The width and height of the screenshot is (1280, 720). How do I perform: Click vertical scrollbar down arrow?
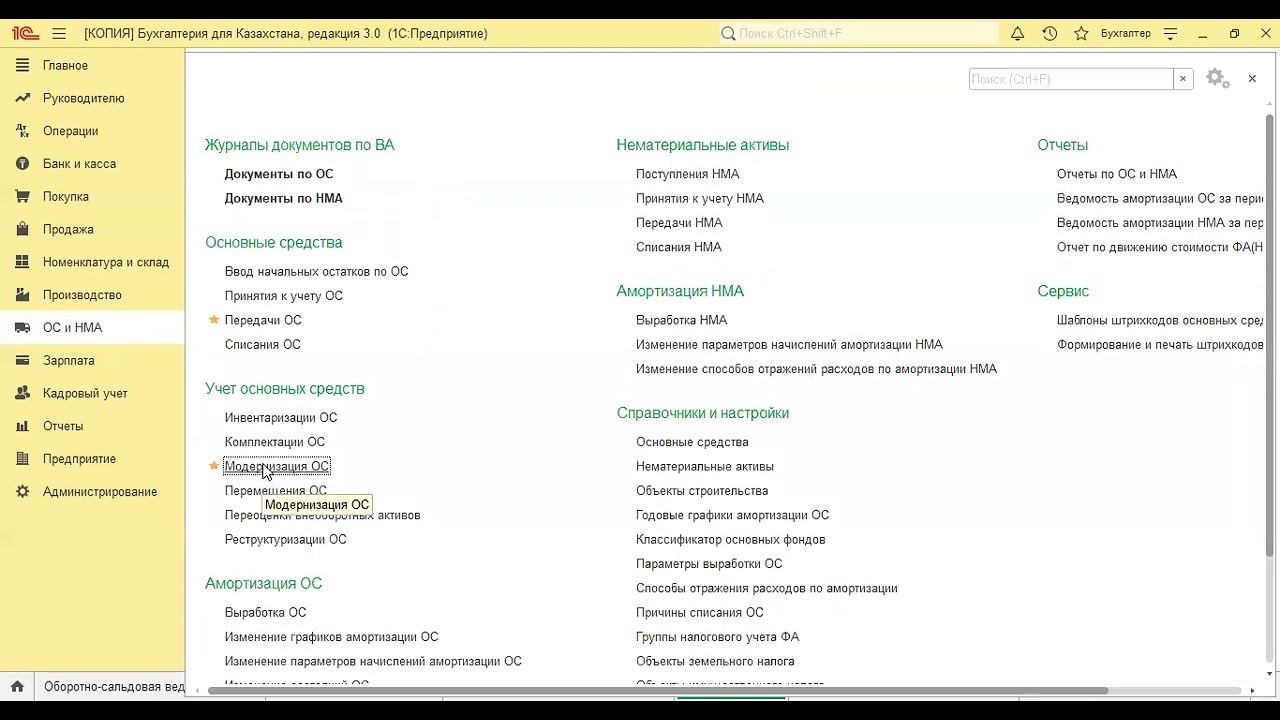(x=1270, y=673)
